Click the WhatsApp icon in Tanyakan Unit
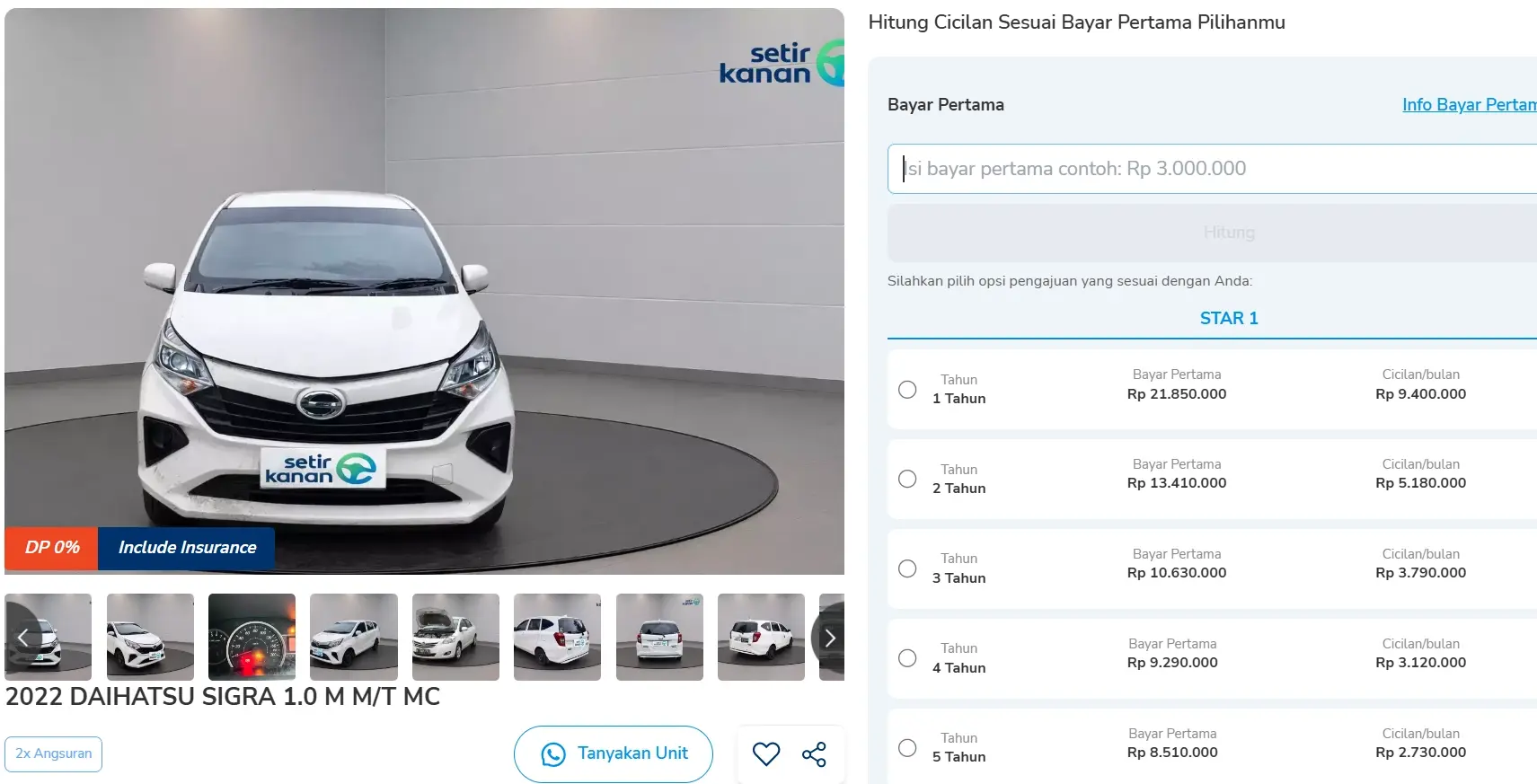This screenshot has height=784, width=1537. click(553, 754)
